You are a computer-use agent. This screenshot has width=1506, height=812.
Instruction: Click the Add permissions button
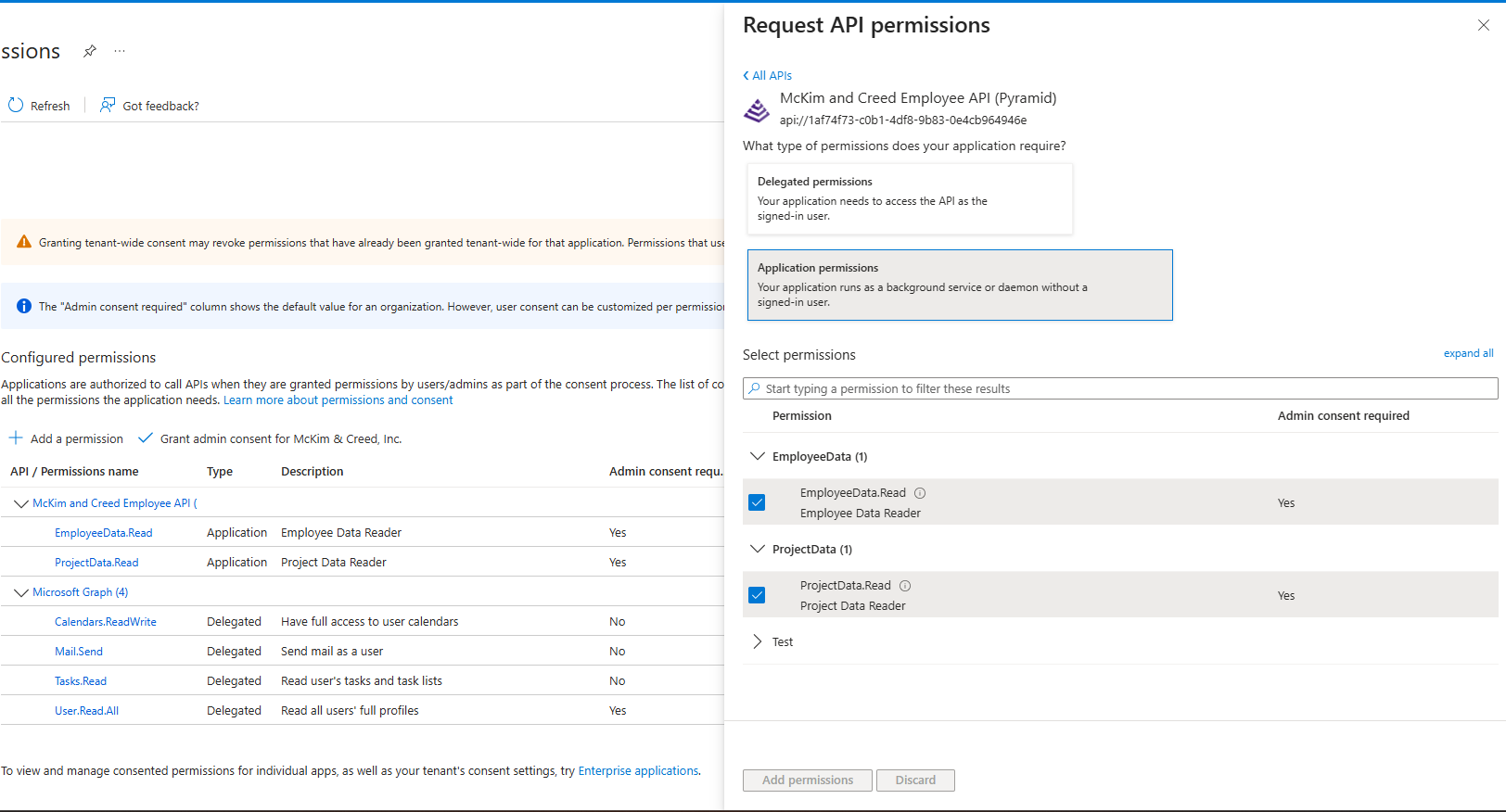click(808, 780)
